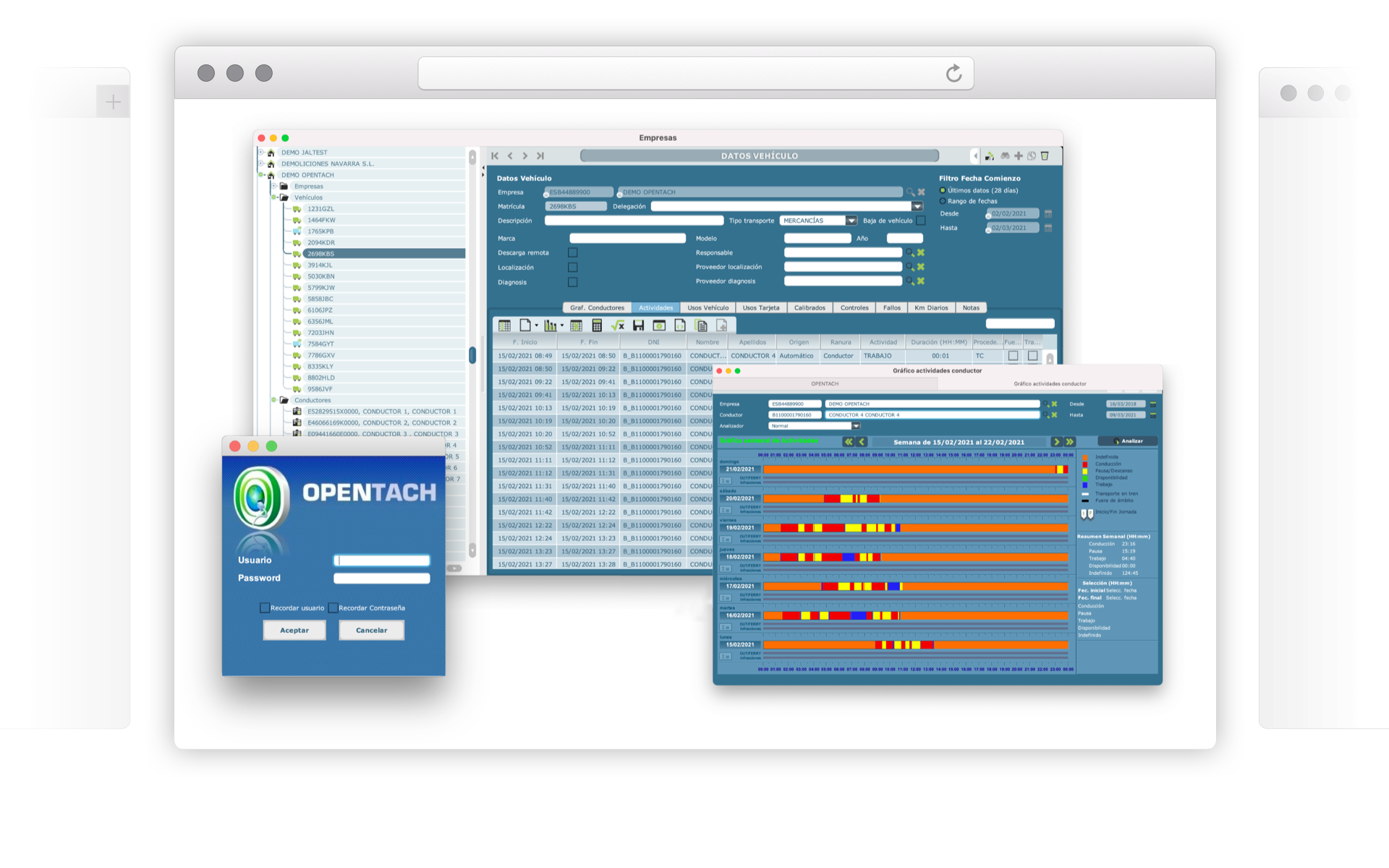Click copy record icon in header toolbar

tap(1032, 156)
